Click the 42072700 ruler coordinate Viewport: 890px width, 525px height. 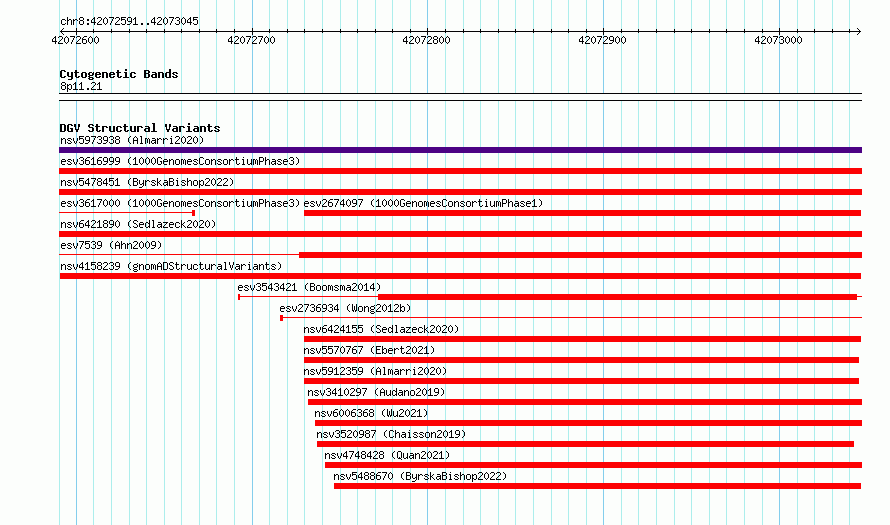(251, 40)
